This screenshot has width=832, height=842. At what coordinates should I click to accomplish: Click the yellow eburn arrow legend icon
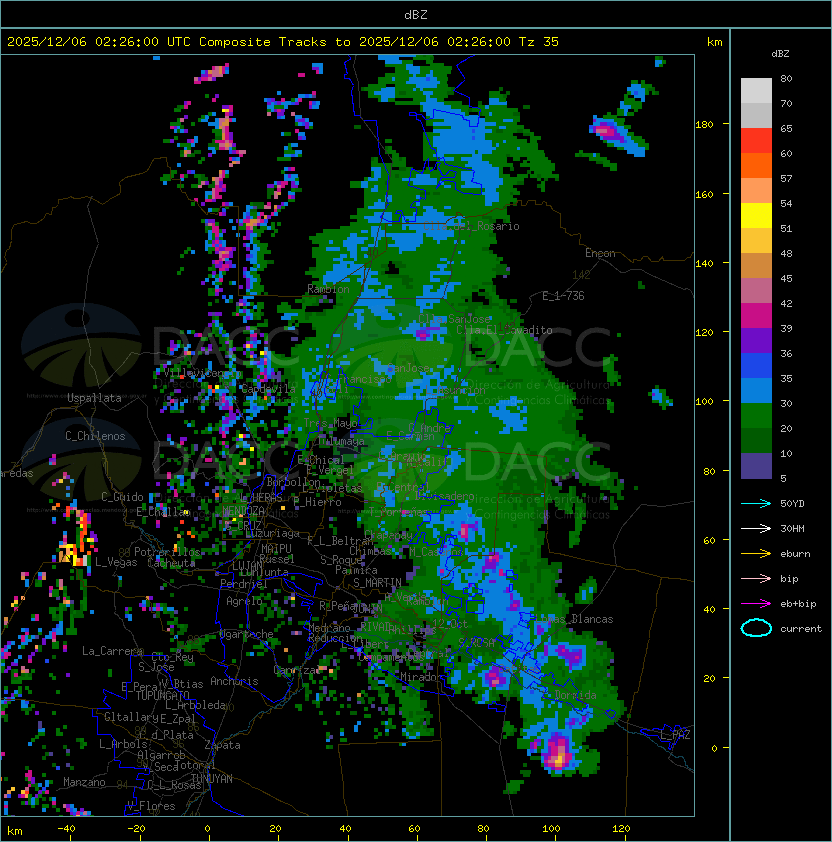pos(756,554)
